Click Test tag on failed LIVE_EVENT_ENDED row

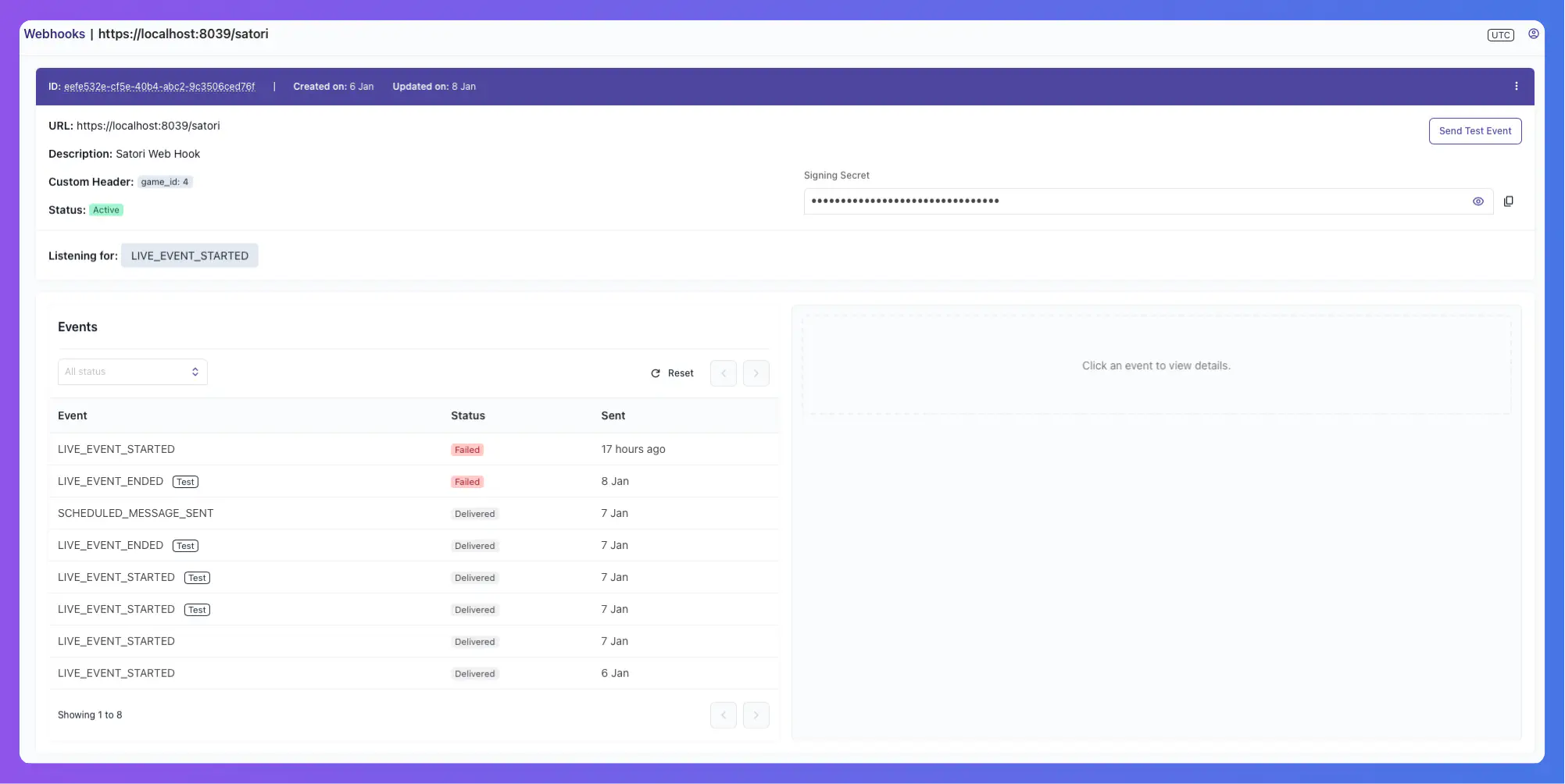(x=185, y=482)
